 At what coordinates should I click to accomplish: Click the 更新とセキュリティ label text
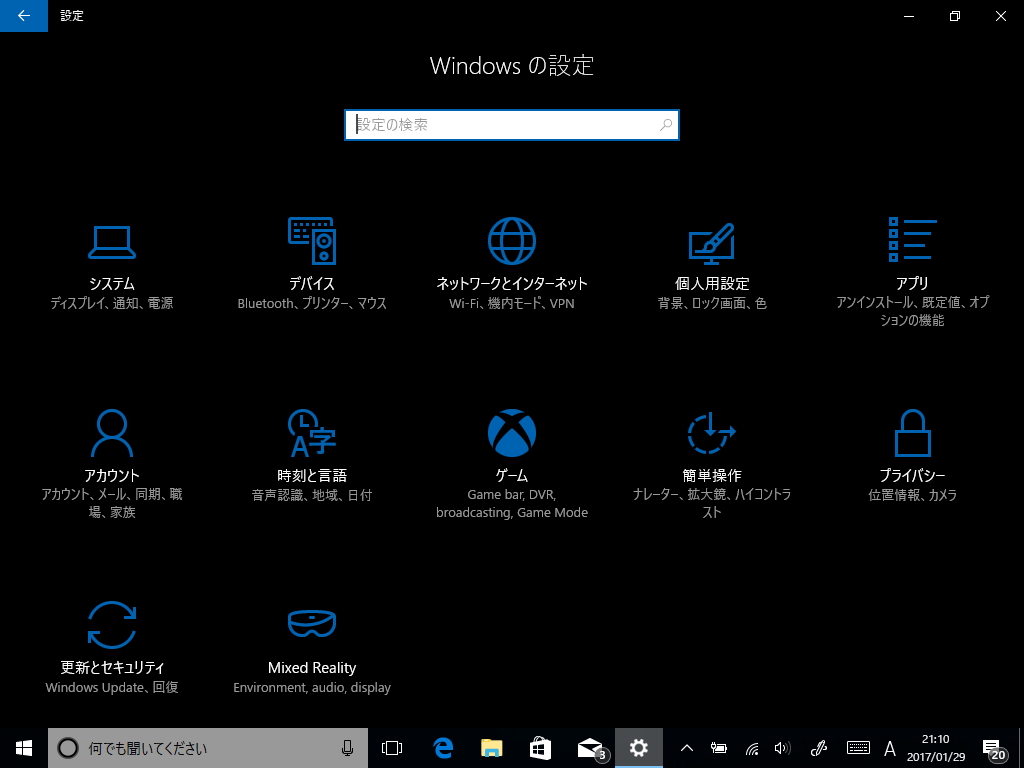(x=112, y=667)
